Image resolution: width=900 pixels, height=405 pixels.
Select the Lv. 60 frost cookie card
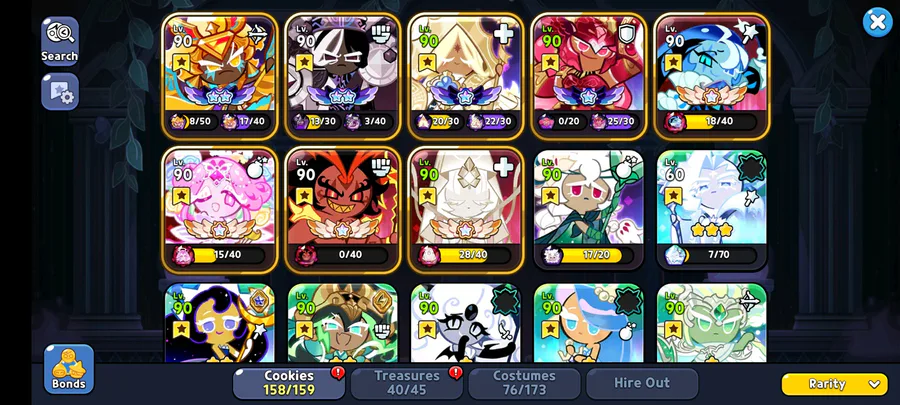tap(712, 210)
